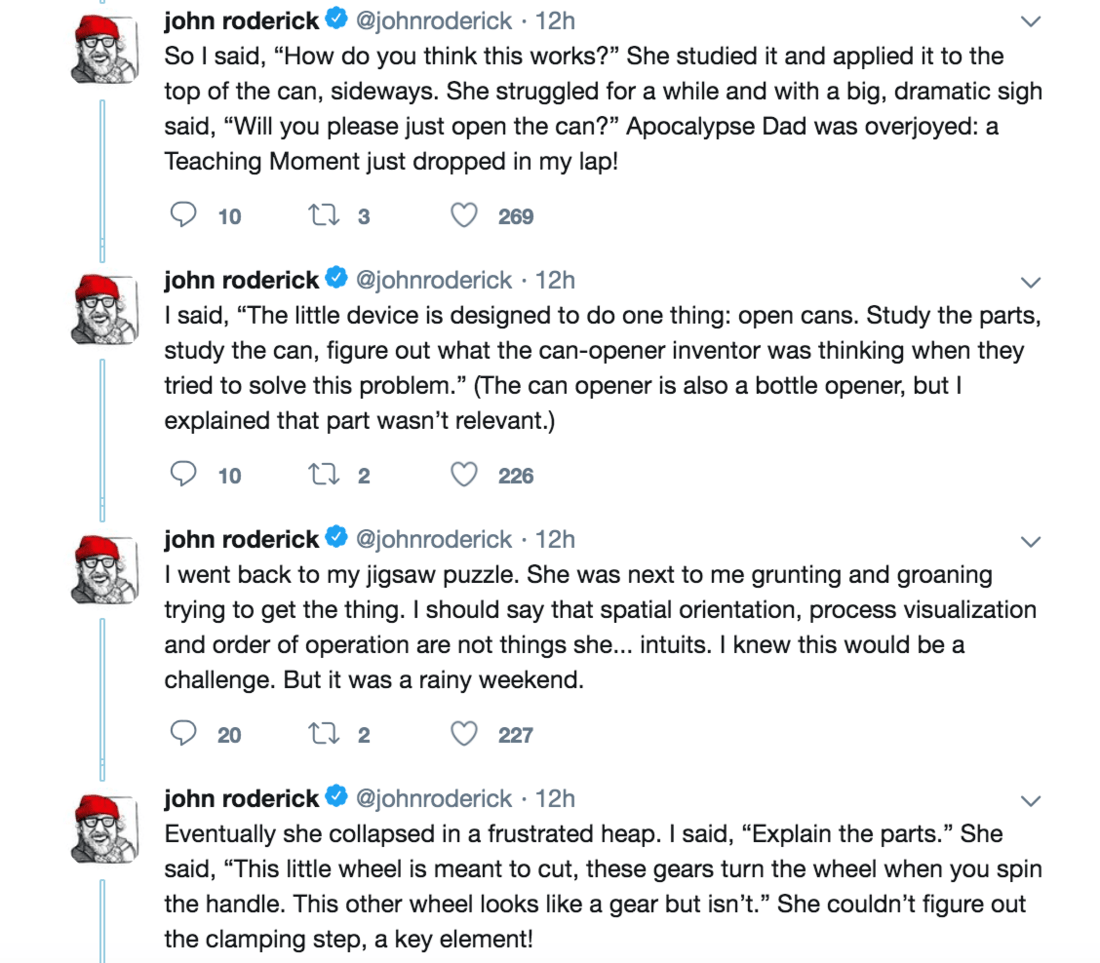The image size is (1100, 963).
Task: Click the profile avatar beside the jigsaw tweet
Action: (x=105, y=568)
